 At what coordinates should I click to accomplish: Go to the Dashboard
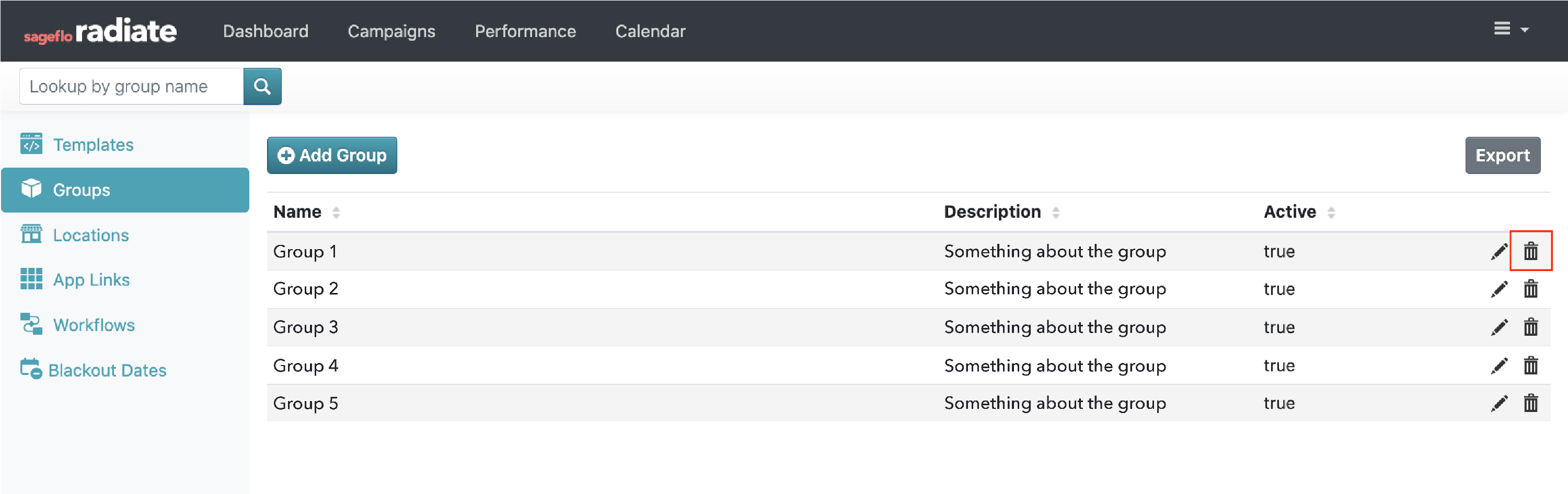point(266,31)
